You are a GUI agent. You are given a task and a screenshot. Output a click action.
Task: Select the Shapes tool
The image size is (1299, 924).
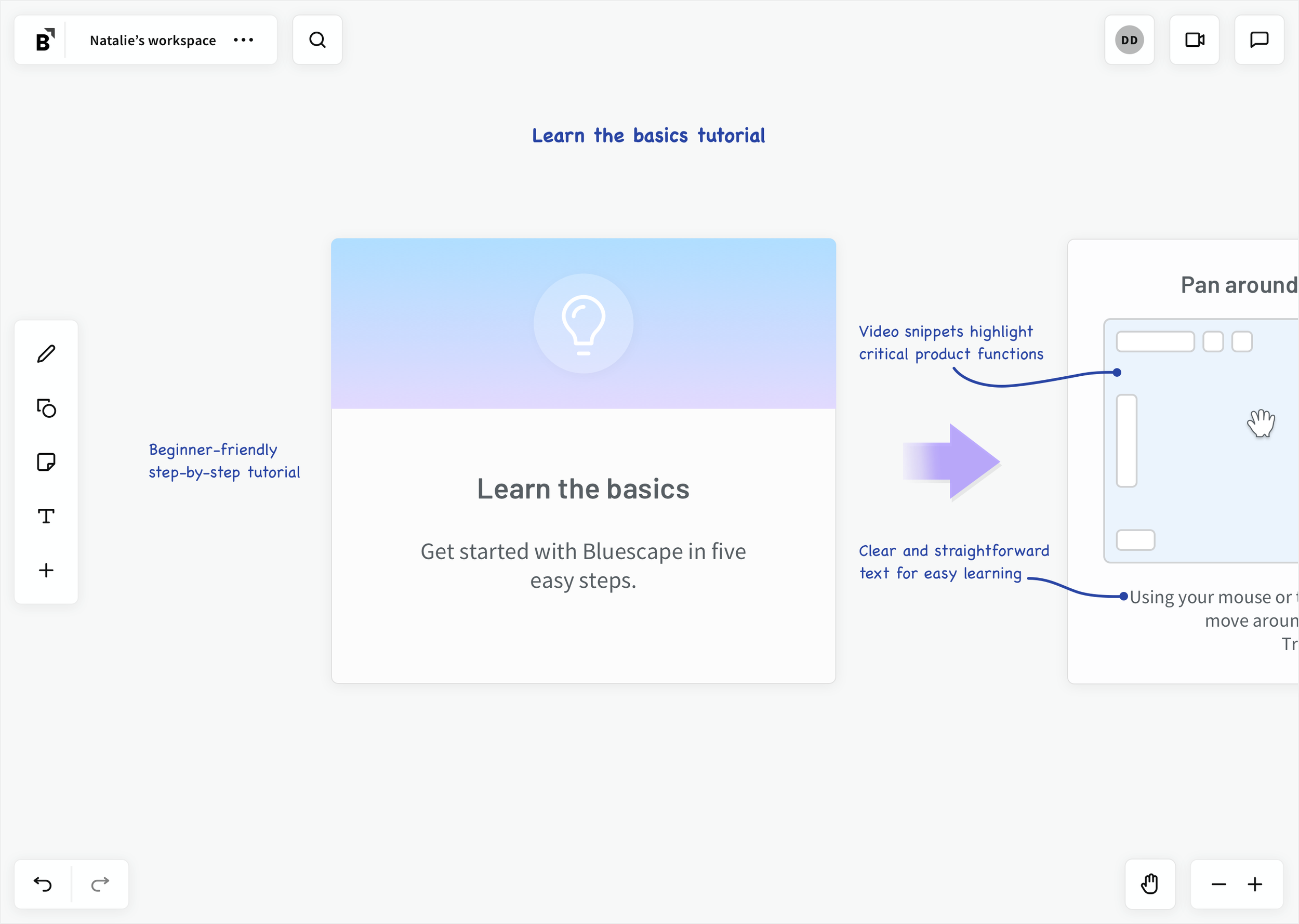pos(46,408)
